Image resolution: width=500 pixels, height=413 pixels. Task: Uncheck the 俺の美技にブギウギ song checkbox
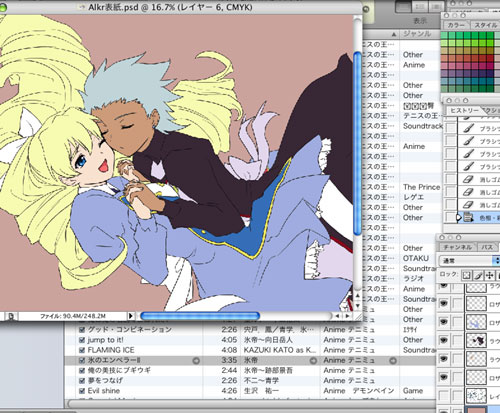pos(82,370)
